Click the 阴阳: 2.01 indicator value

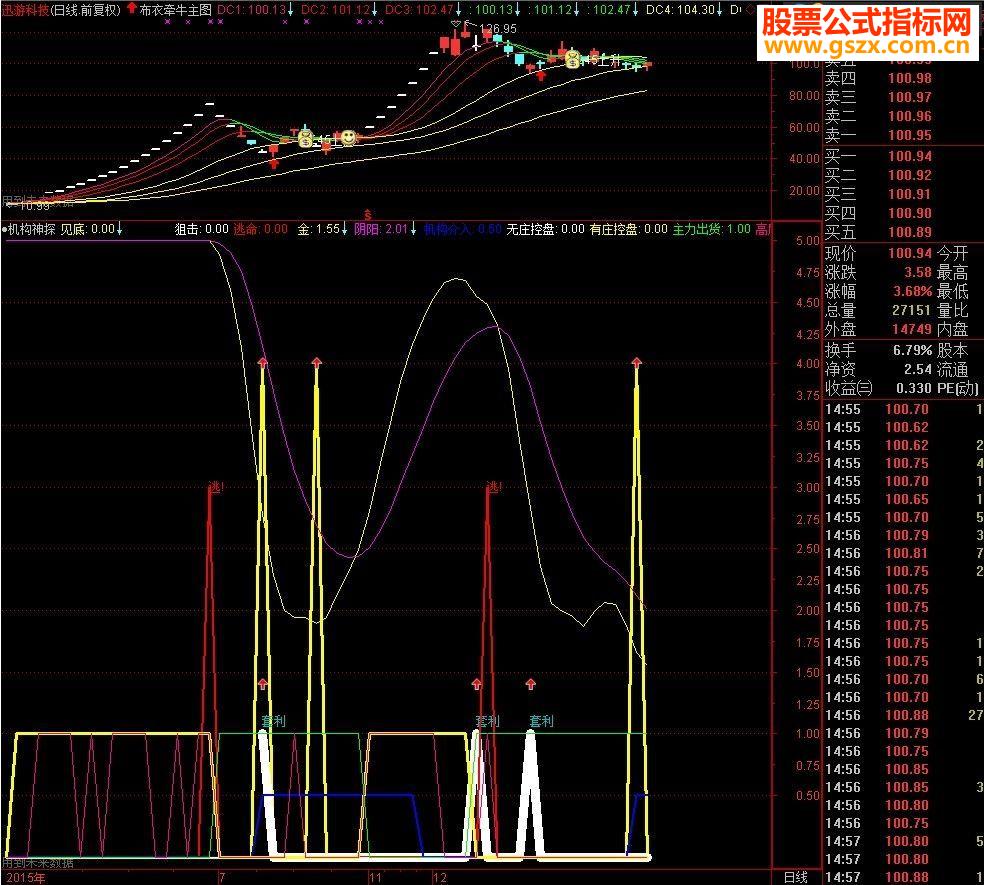pos(381,229)
